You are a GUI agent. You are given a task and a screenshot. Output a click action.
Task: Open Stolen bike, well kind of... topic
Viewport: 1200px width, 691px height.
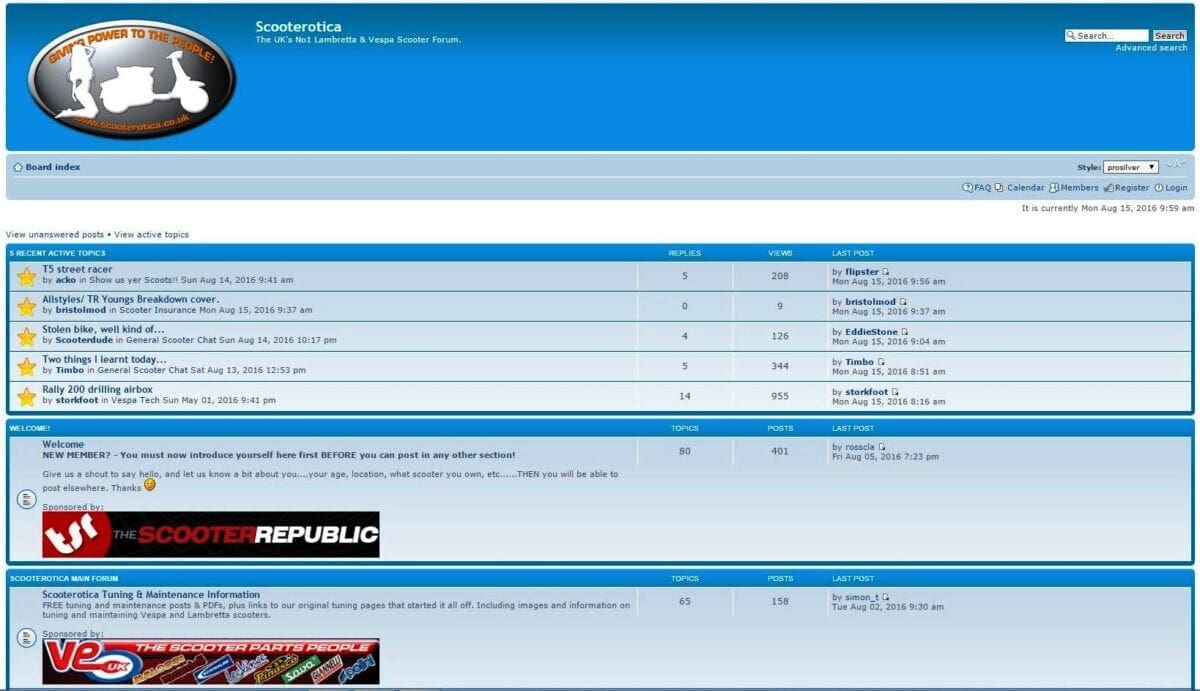[x=103, y=330]
